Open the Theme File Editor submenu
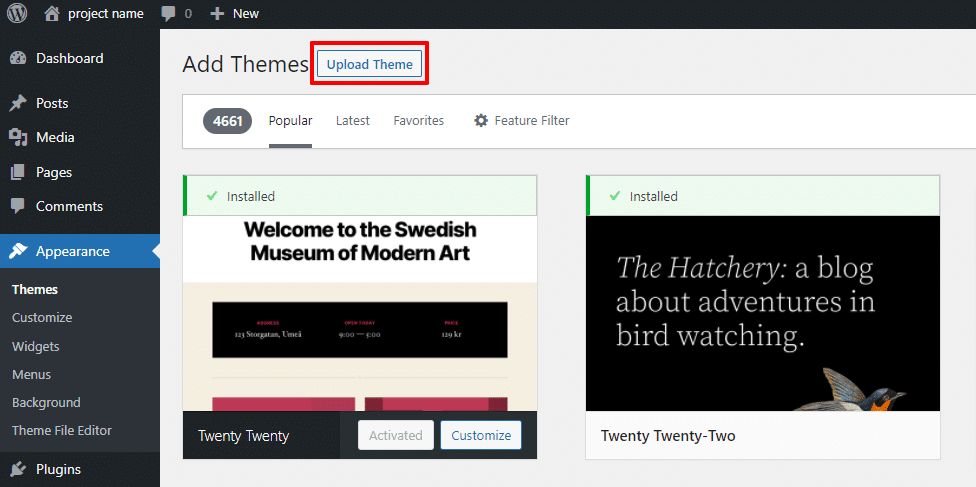This screenshot has height=487, width=976. [62, 431]
